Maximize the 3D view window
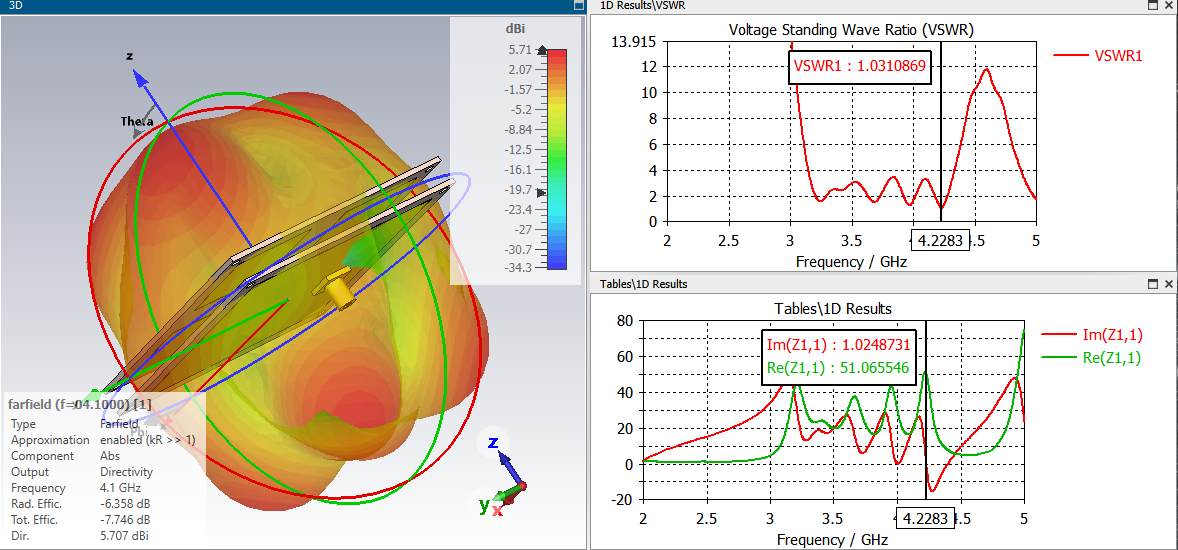The height and width of the screenshot is (550, 1178). point(578,5)
